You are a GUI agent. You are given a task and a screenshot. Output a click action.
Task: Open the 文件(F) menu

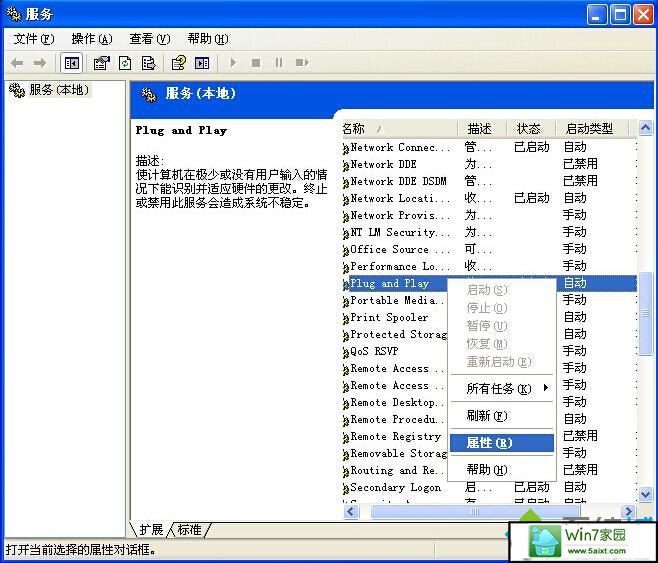coord(34,39)
